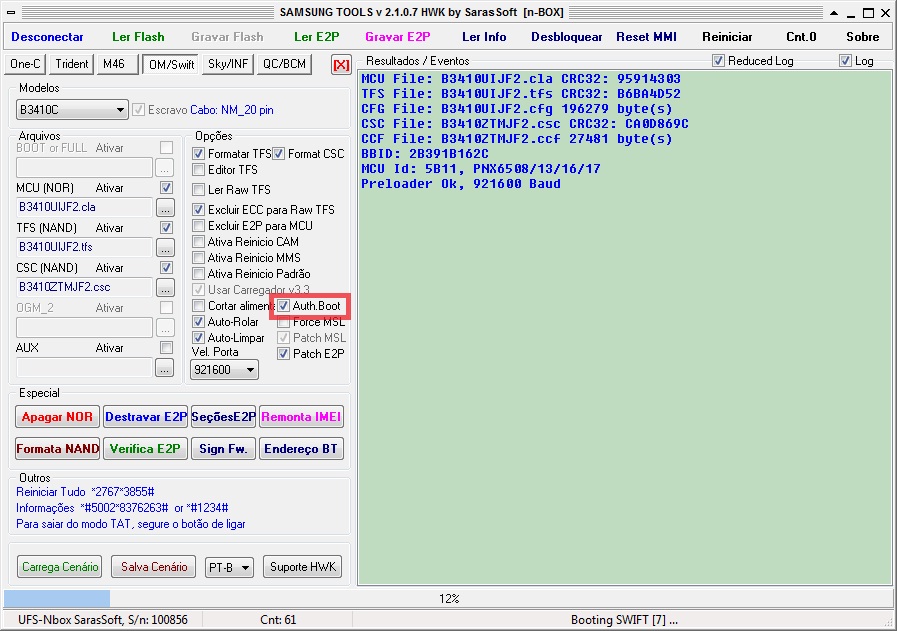Click Destravar E2P button
Image resolution: width=897 pixels, height=631 pixels.
coord(146,417)
